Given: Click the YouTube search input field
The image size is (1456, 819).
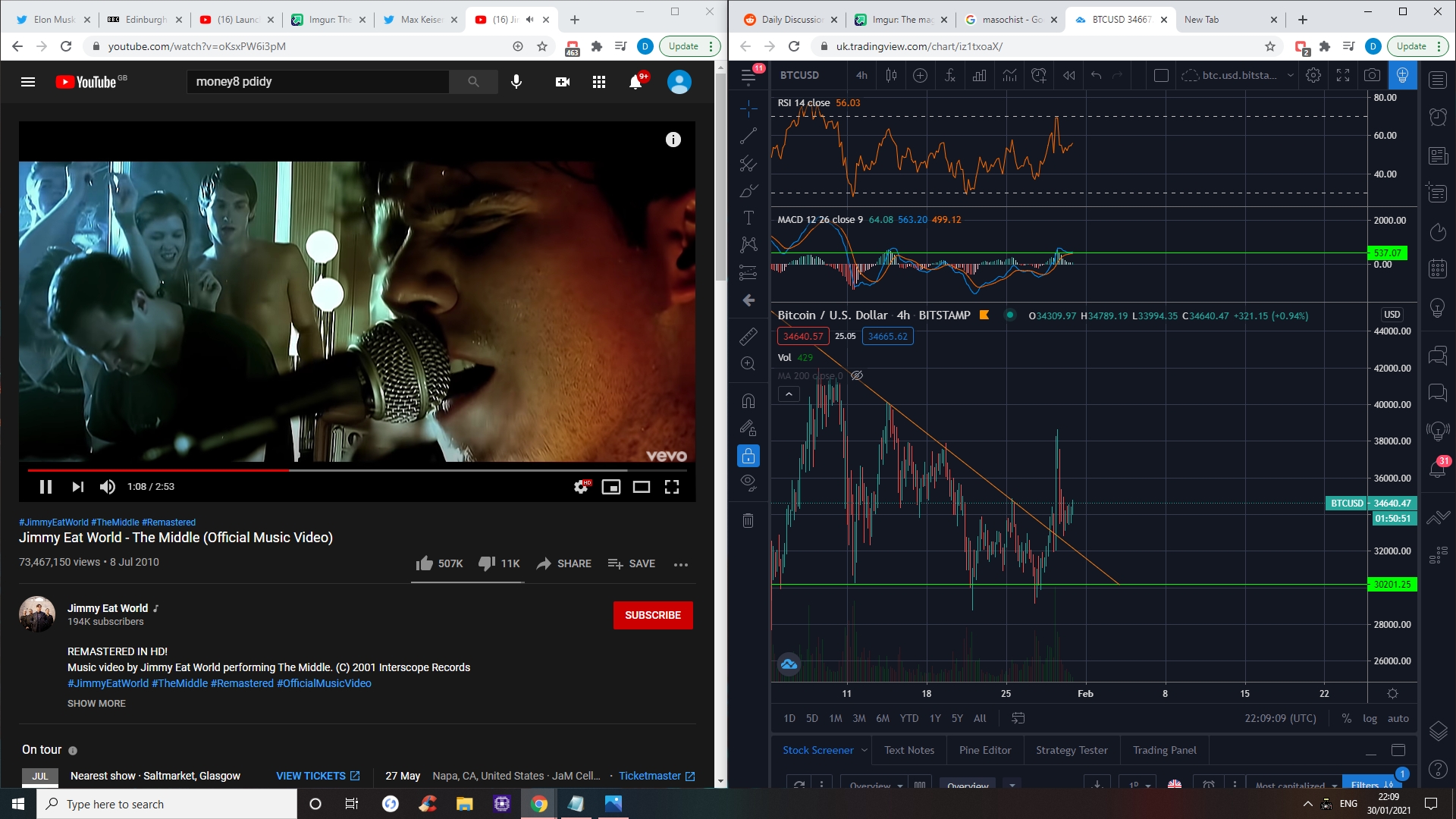Looking at the screenshot, I should 318,82.
